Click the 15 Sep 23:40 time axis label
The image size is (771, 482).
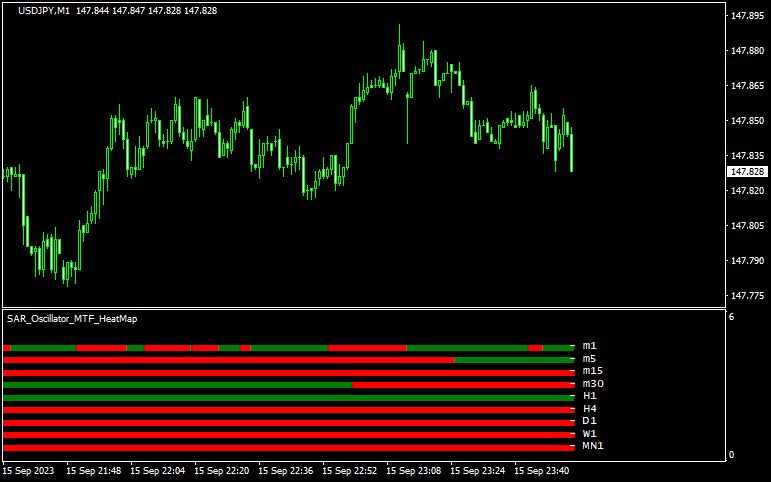click(541, 471)
